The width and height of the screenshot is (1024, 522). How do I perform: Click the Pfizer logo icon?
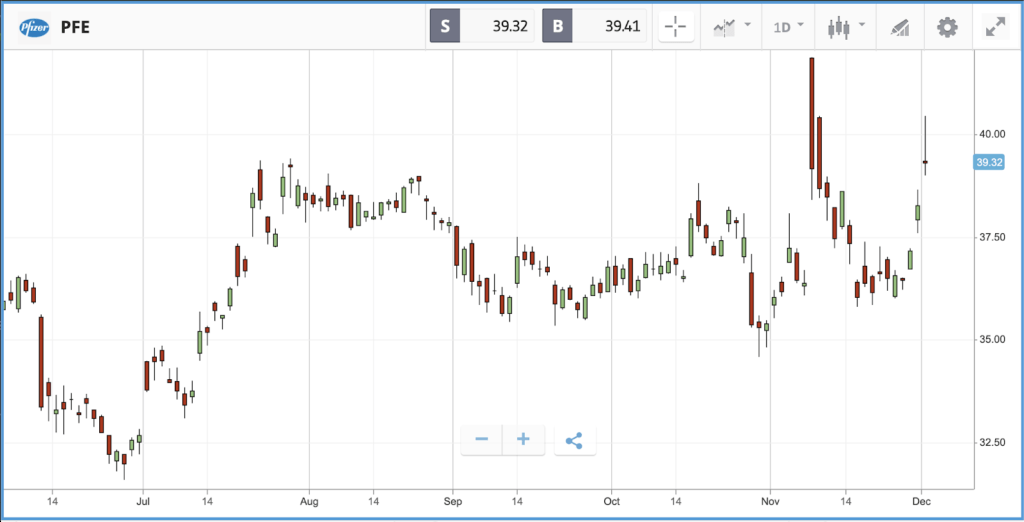point(35,27)
